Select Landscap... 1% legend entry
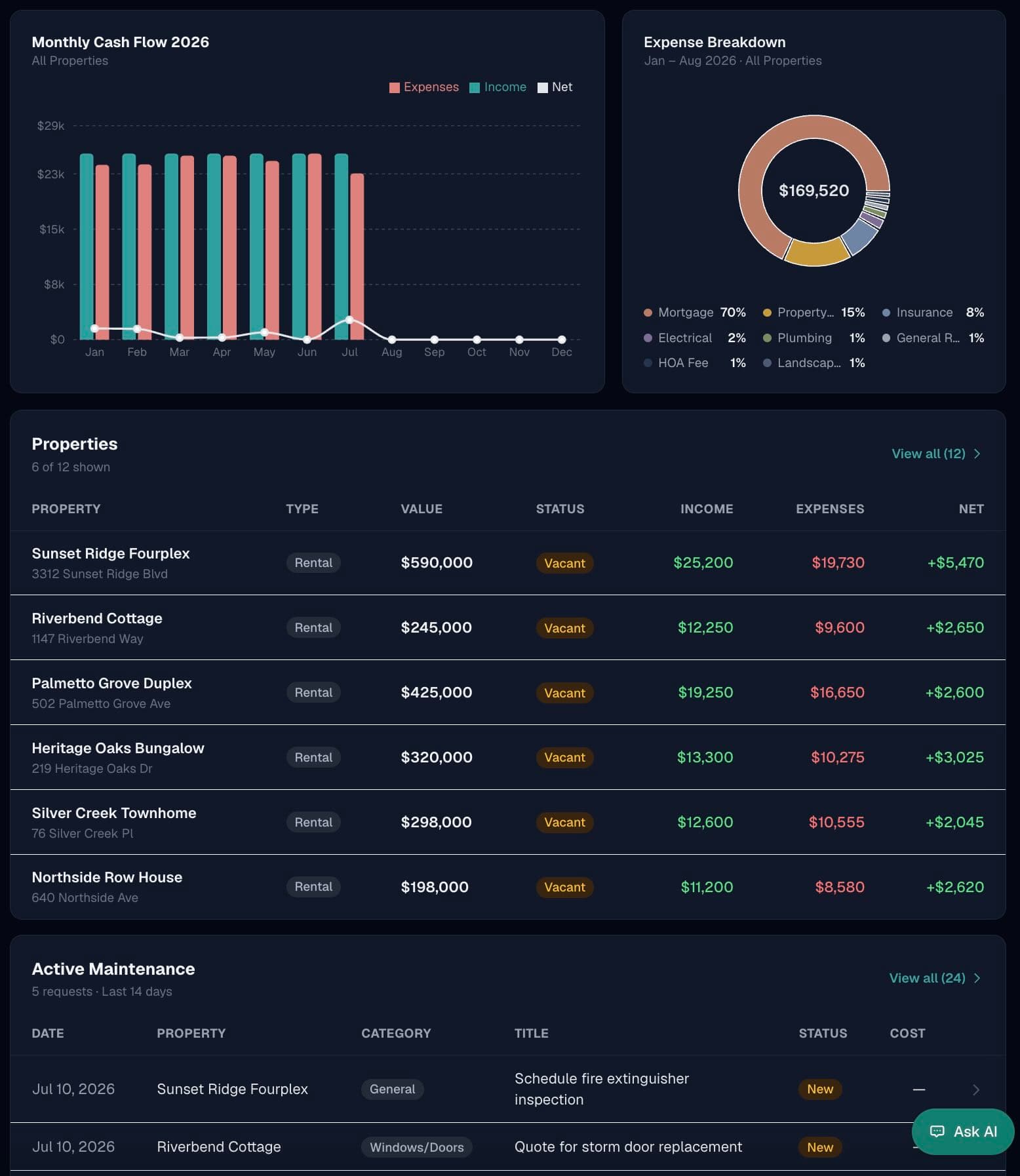The height and width of the screenshot is (1176, 1020). coord(814,363)
